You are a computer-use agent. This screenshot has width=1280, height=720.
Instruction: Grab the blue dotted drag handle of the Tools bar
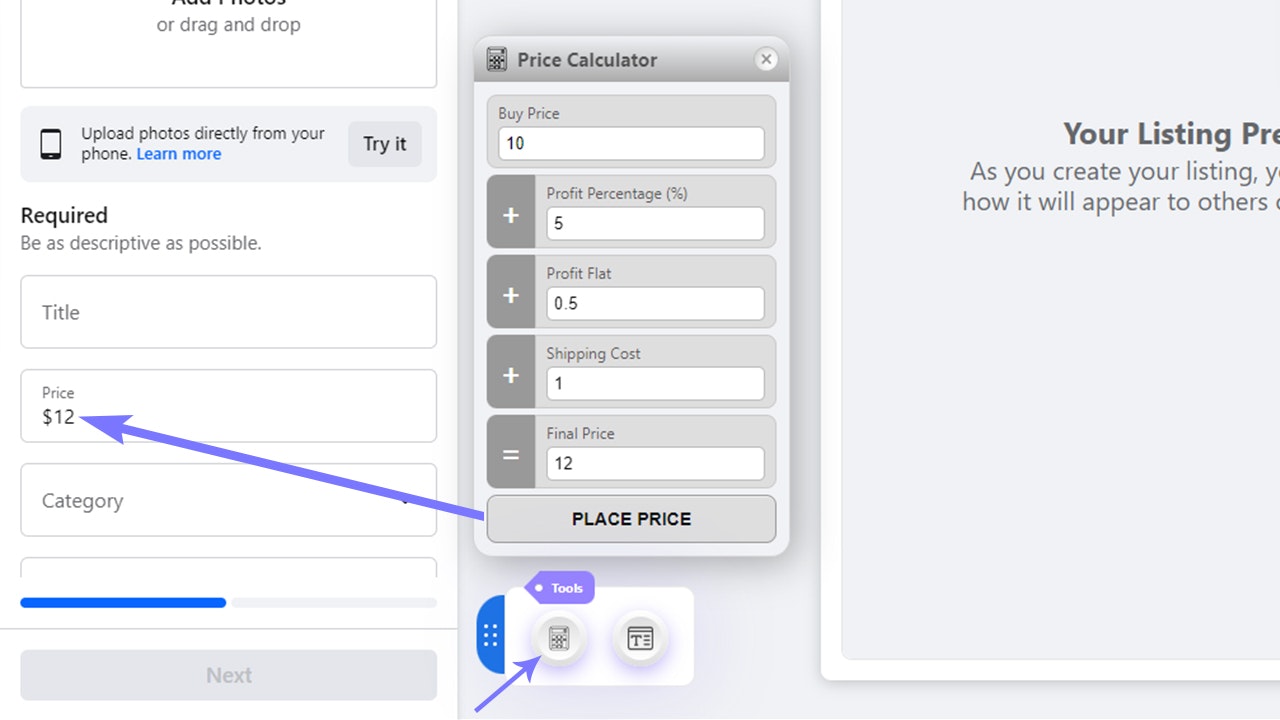pyautogui.click(x=491, y=635)
